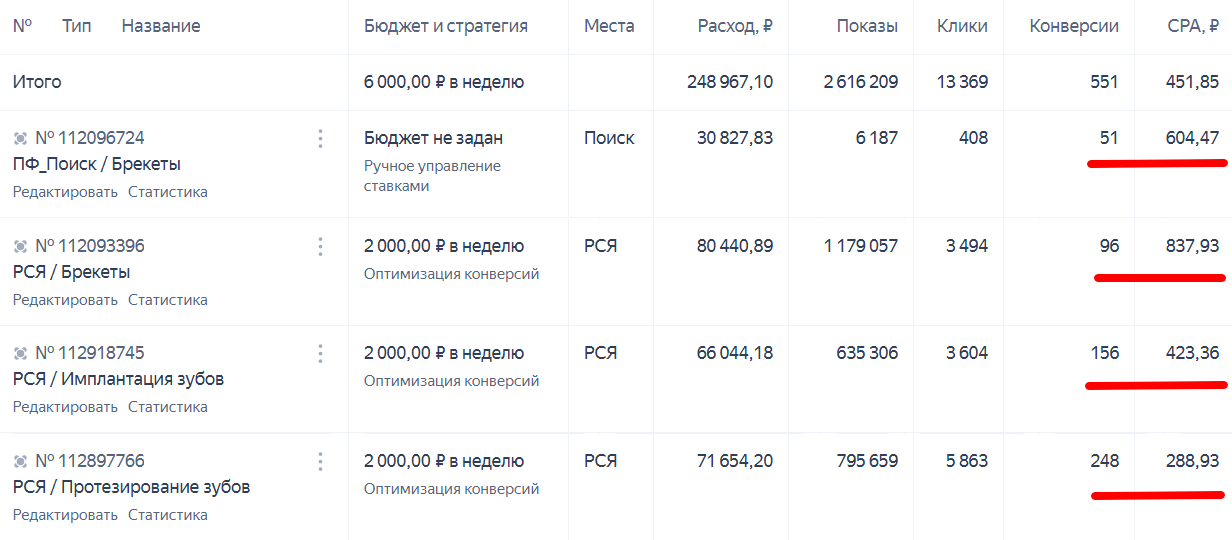Edit the РСЯ / Брекеты campaign
This screenshot has width=1232, height=540.
65,300
